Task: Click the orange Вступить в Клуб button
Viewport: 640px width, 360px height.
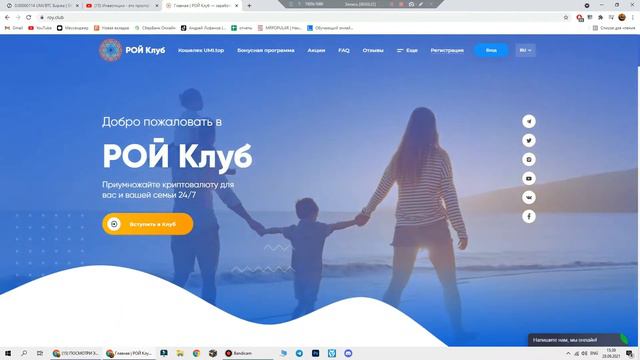Action: 148,224
